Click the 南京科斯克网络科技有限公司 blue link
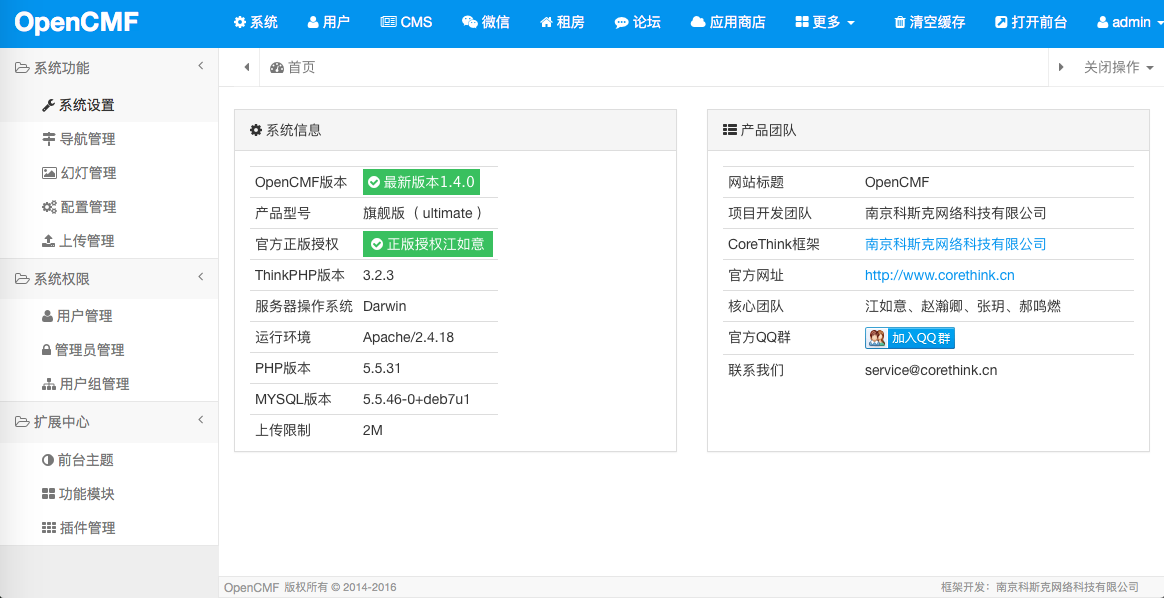Viewport: 1164px width, 598px height. pos(955,244)
